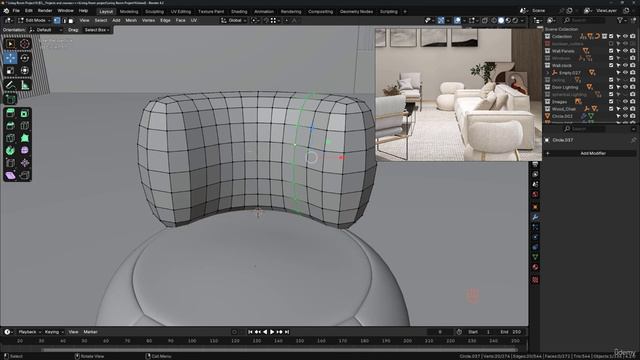Select the Measure ruler tool

(x=24, y=85)
